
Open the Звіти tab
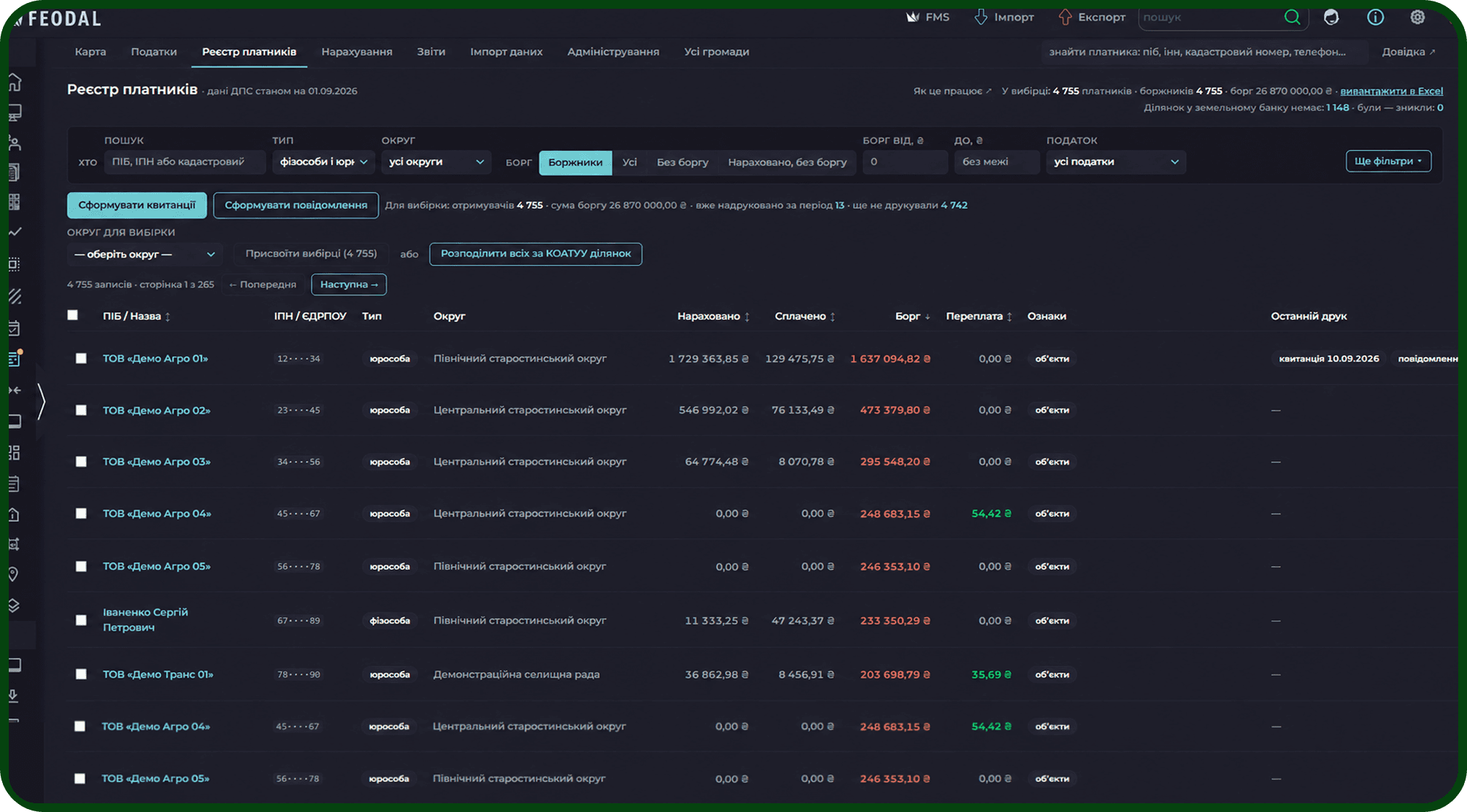[431, 52]
